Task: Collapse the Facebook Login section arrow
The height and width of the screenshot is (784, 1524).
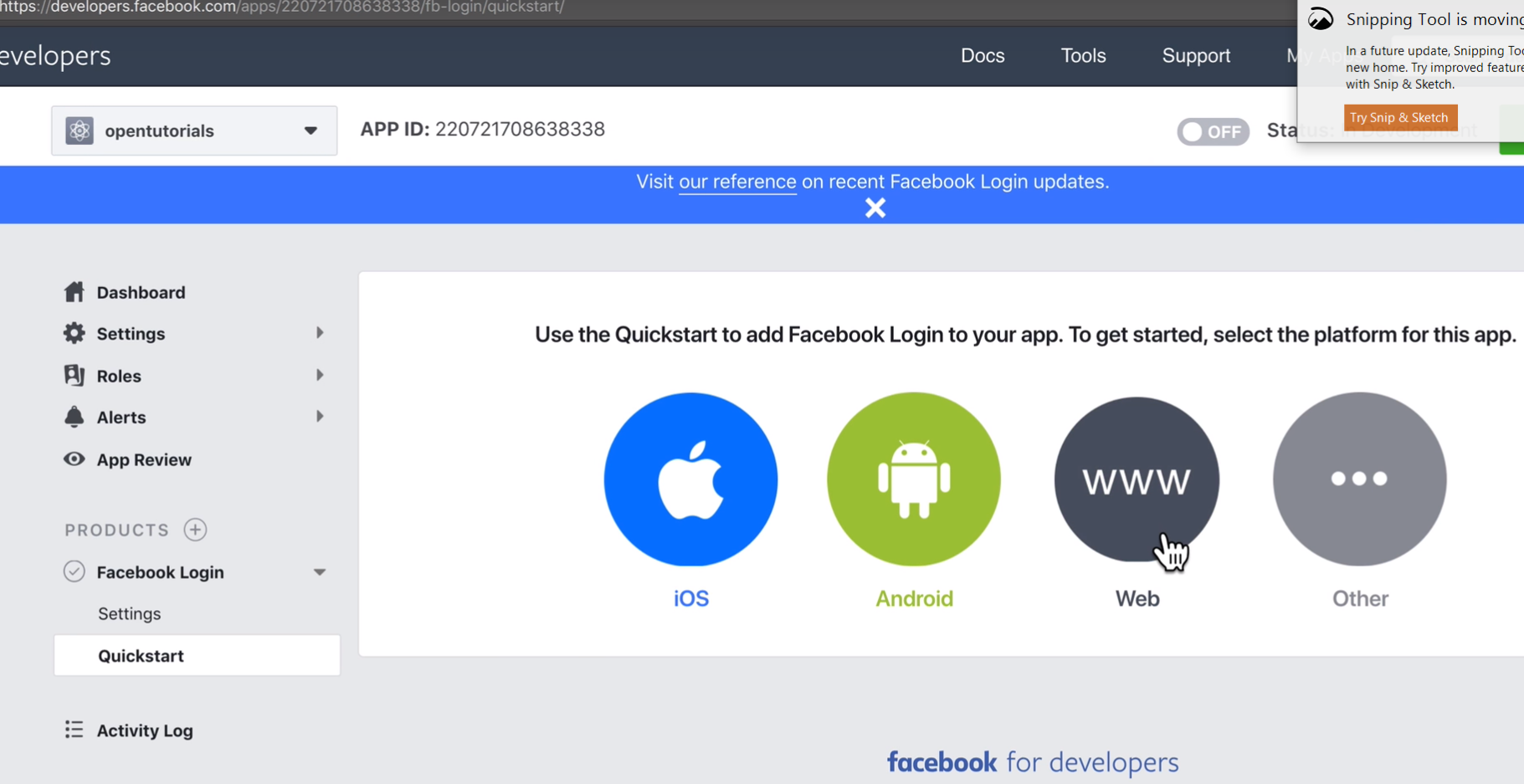Action: (320, 572)
